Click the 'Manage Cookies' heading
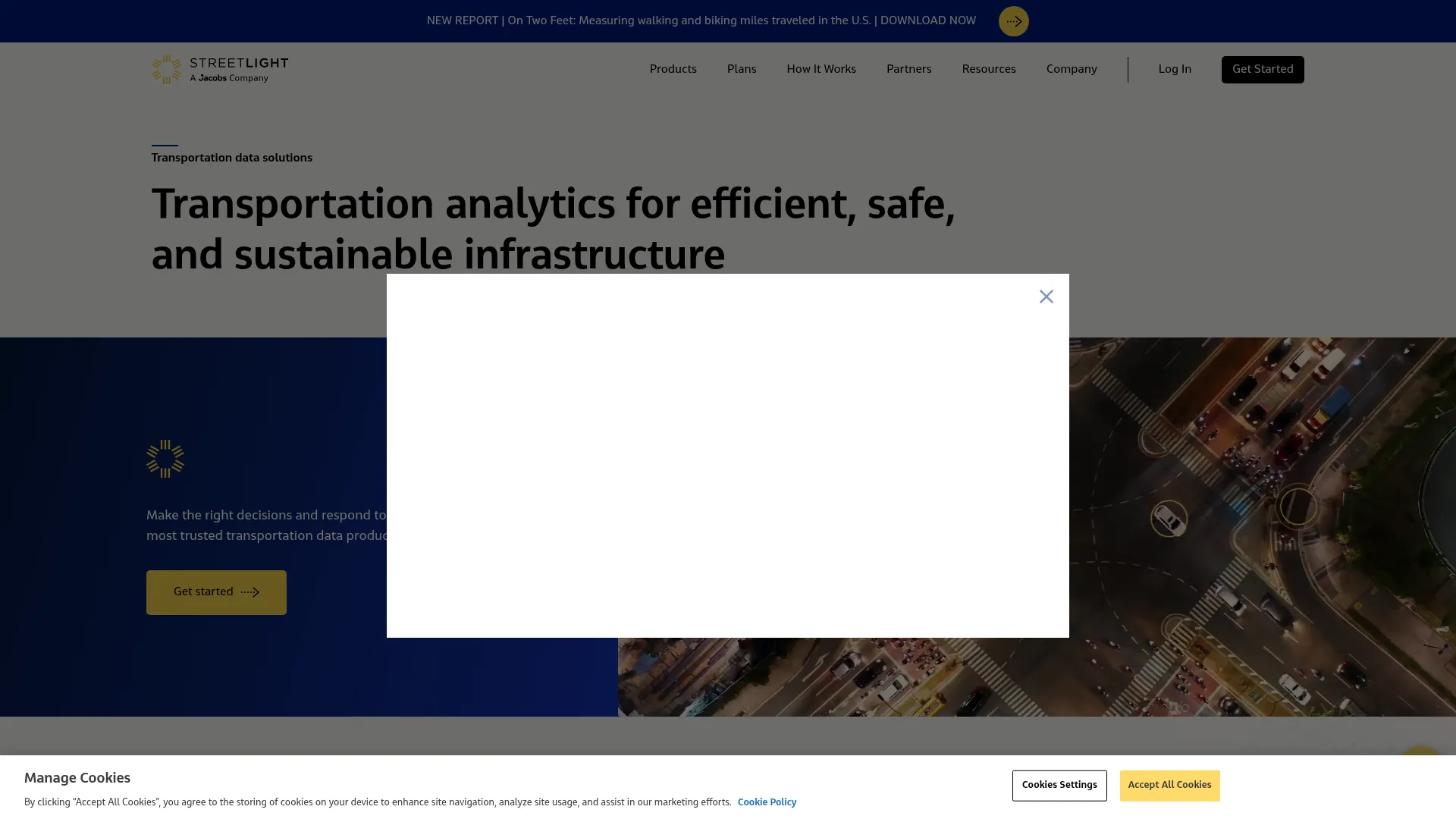This screenshot has width=1456, height=819. [77, 778]
